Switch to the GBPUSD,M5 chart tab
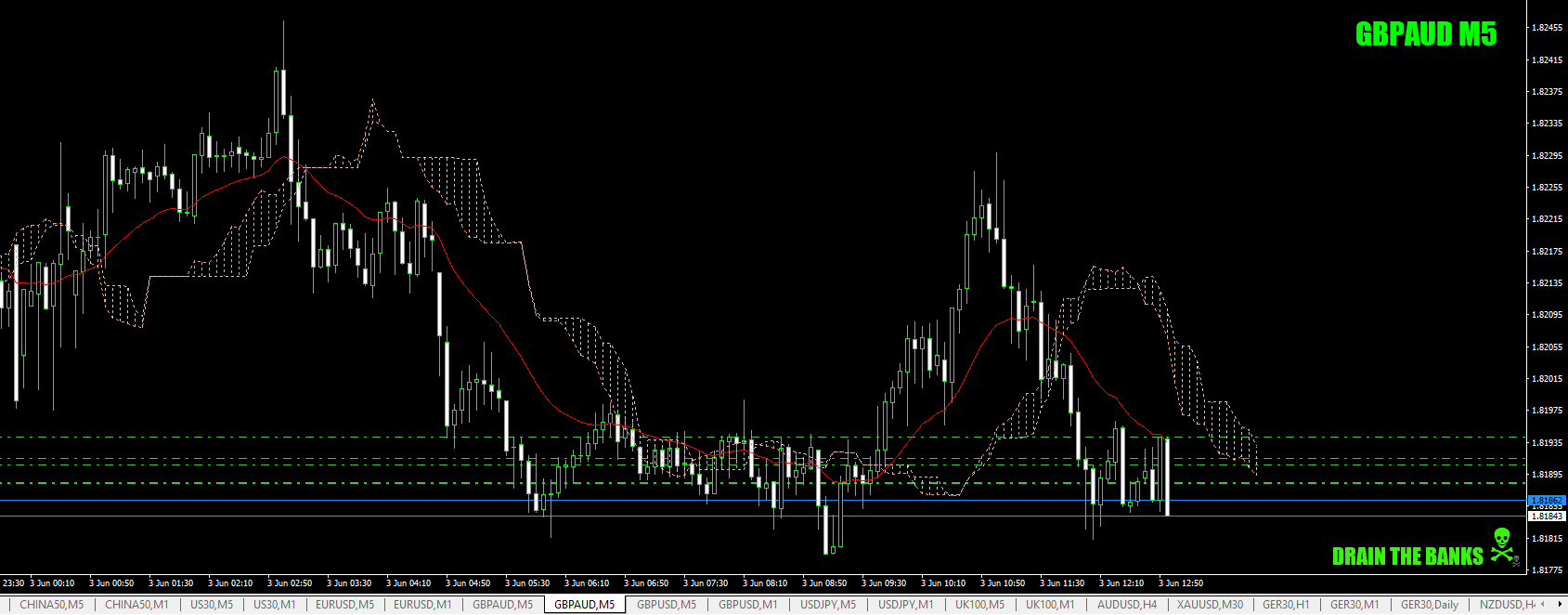 (x=667, y=605)
